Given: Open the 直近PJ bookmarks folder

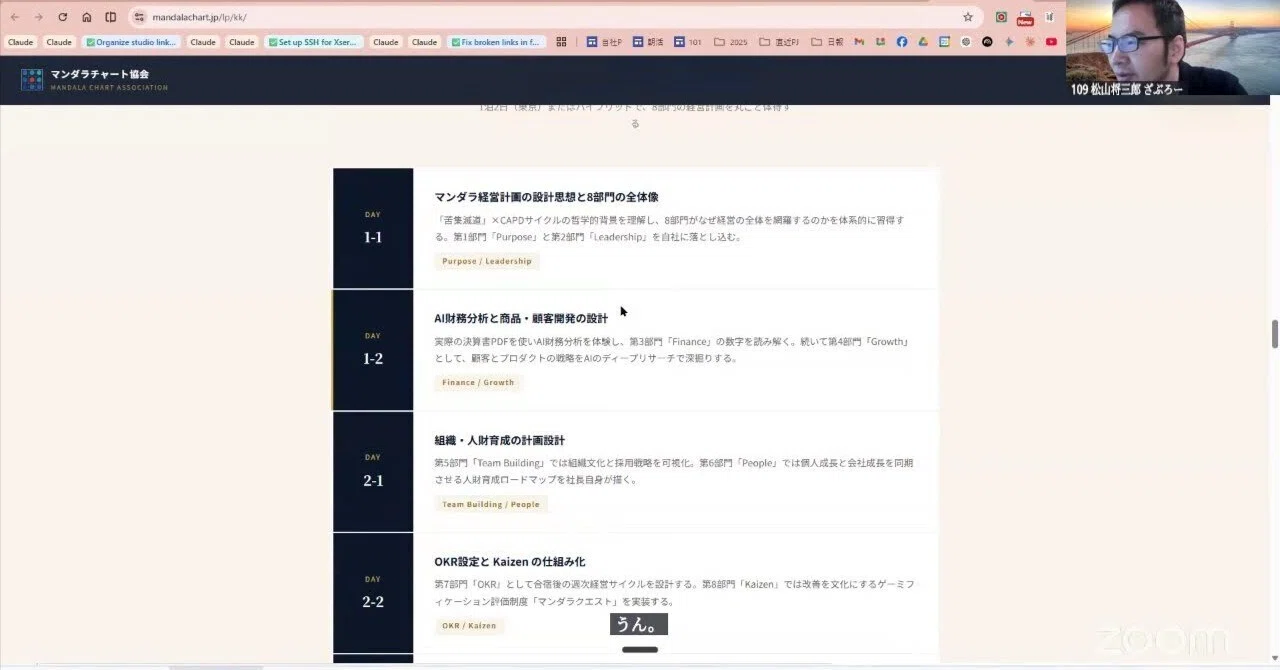Looking at the screenshot, I should pos(780,42).
